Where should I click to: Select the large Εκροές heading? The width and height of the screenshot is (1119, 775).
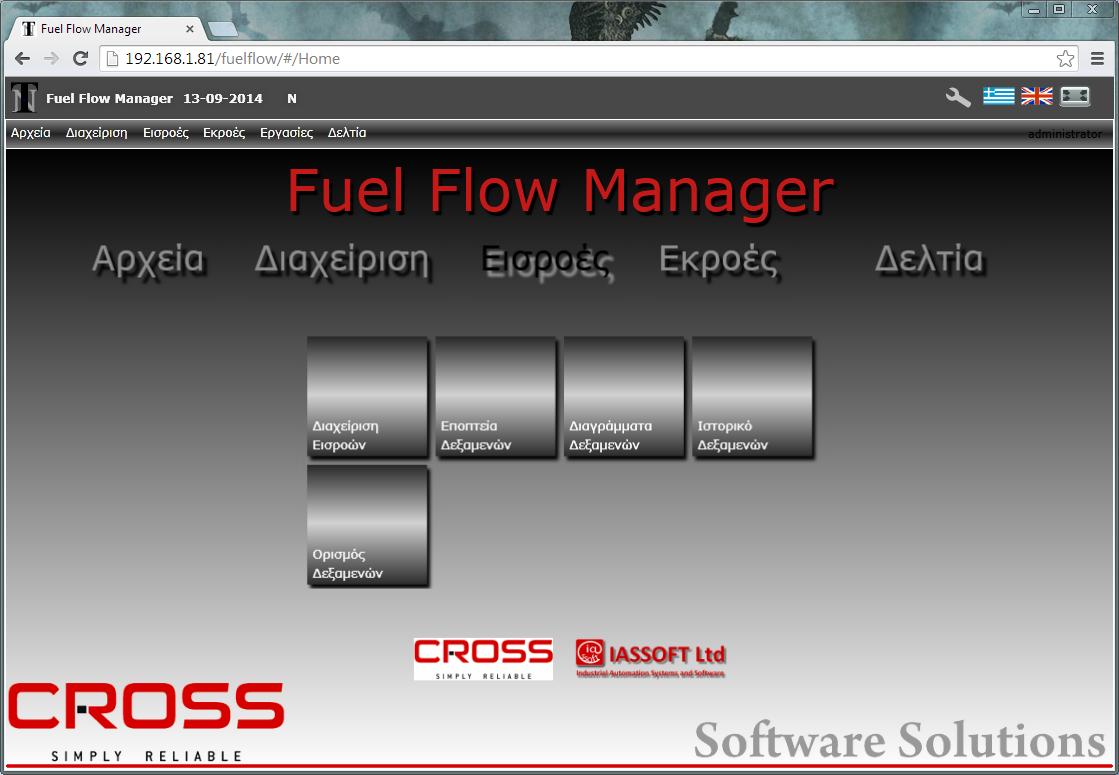[x=719, y=260]
